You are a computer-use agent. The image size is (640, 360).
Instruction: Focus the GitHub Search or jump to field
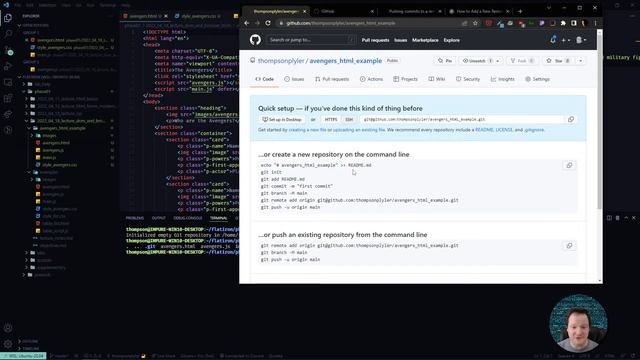[311, 40]
